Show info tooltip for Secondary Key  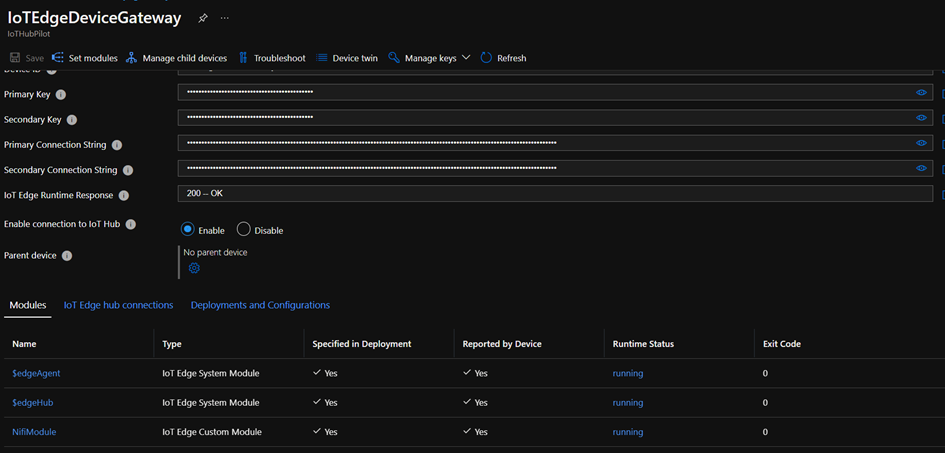tap(72, 120)
